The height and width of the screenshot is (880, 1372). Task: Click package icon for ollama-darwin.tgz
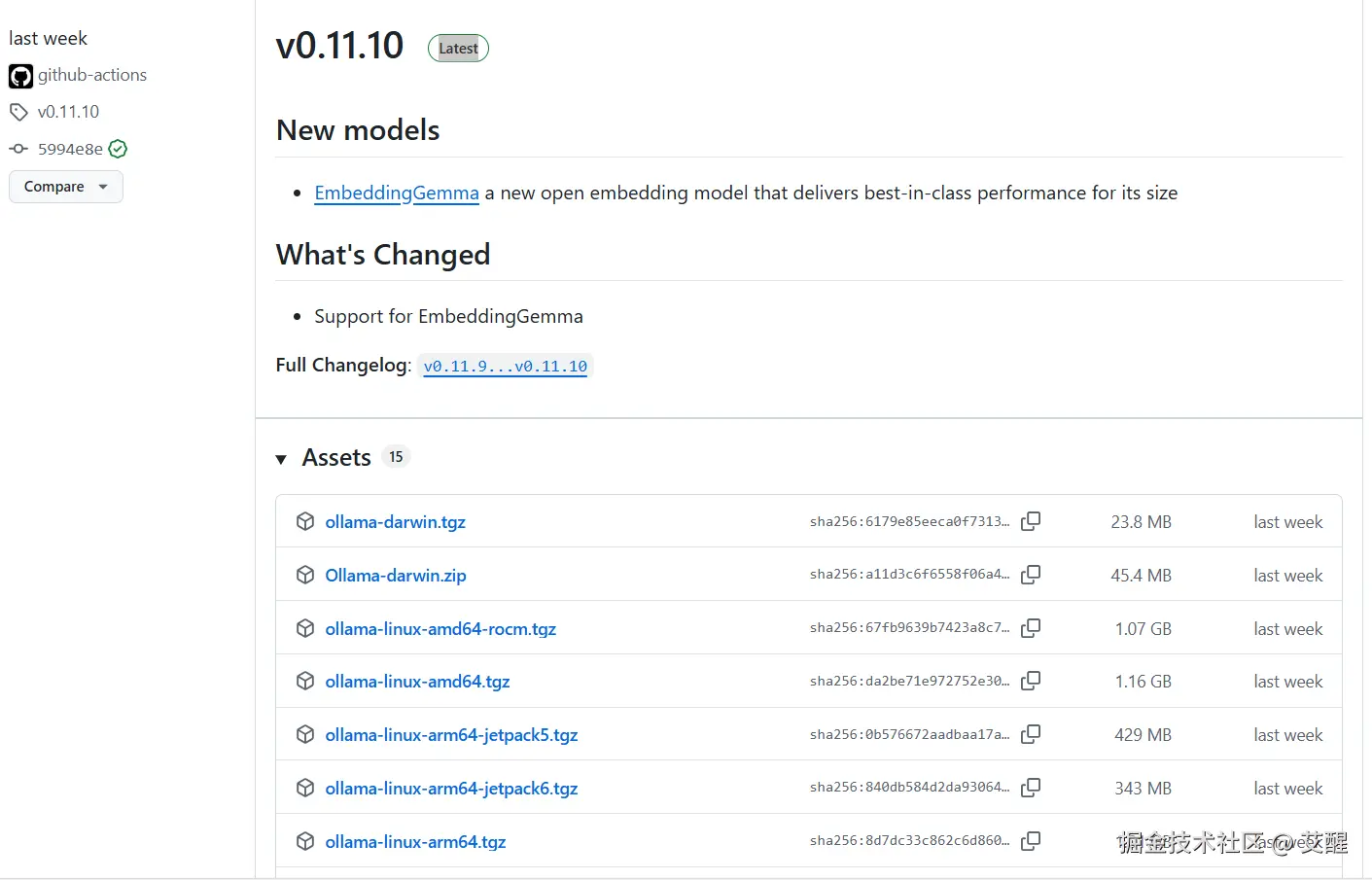click(305, 521)
